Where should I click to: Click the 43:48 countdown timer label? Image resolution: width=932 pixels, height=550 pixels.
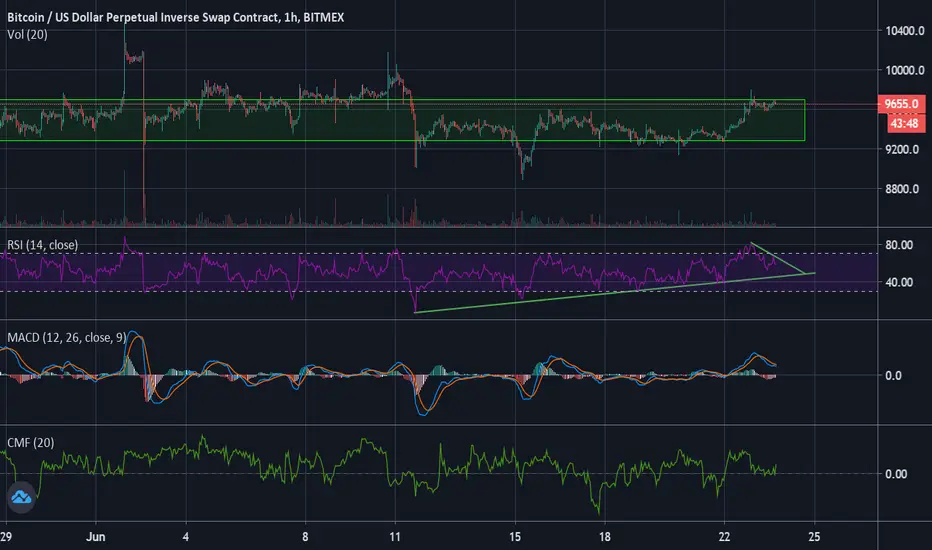(x=905, y=124)
